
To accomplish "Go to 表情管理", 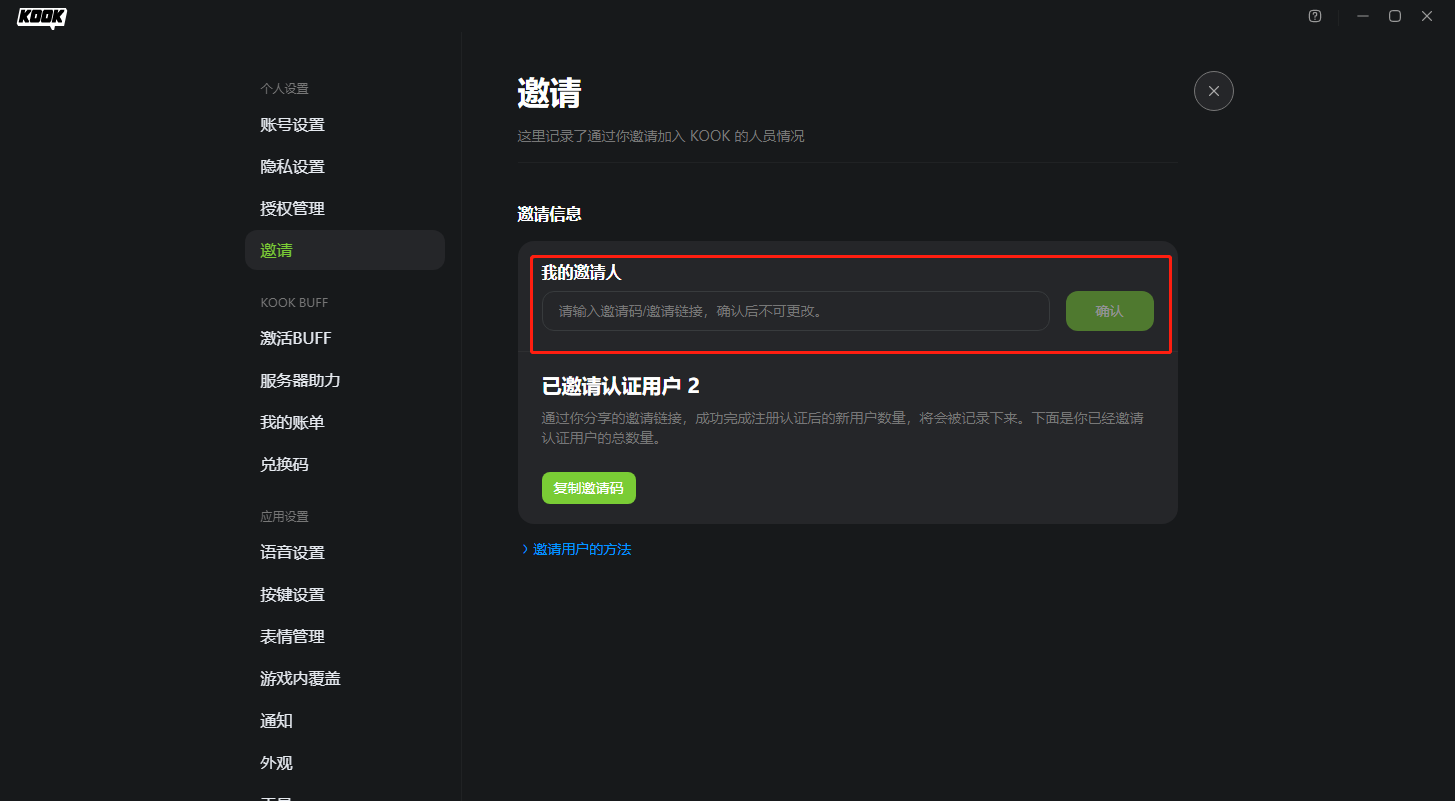I will [345, 637].
